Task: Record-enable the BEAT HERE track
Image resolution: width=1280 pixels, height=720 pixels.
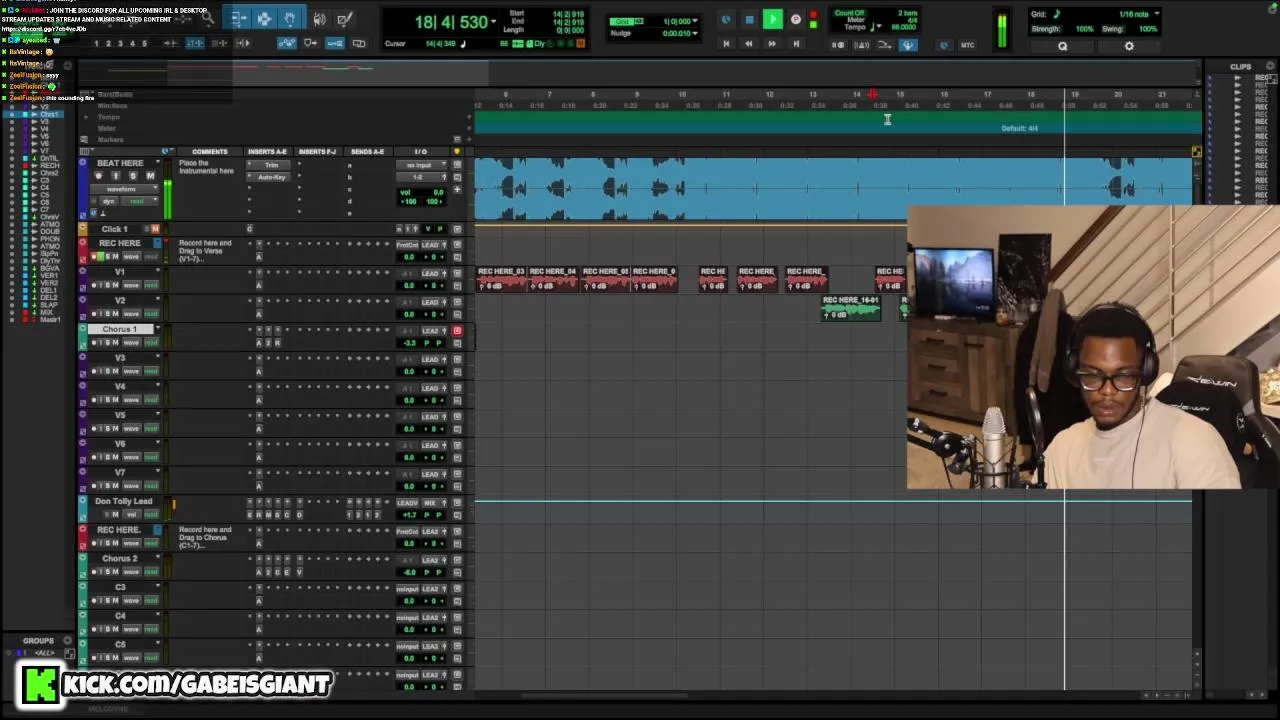Action: pyautogui.click(x=98, y=176)
